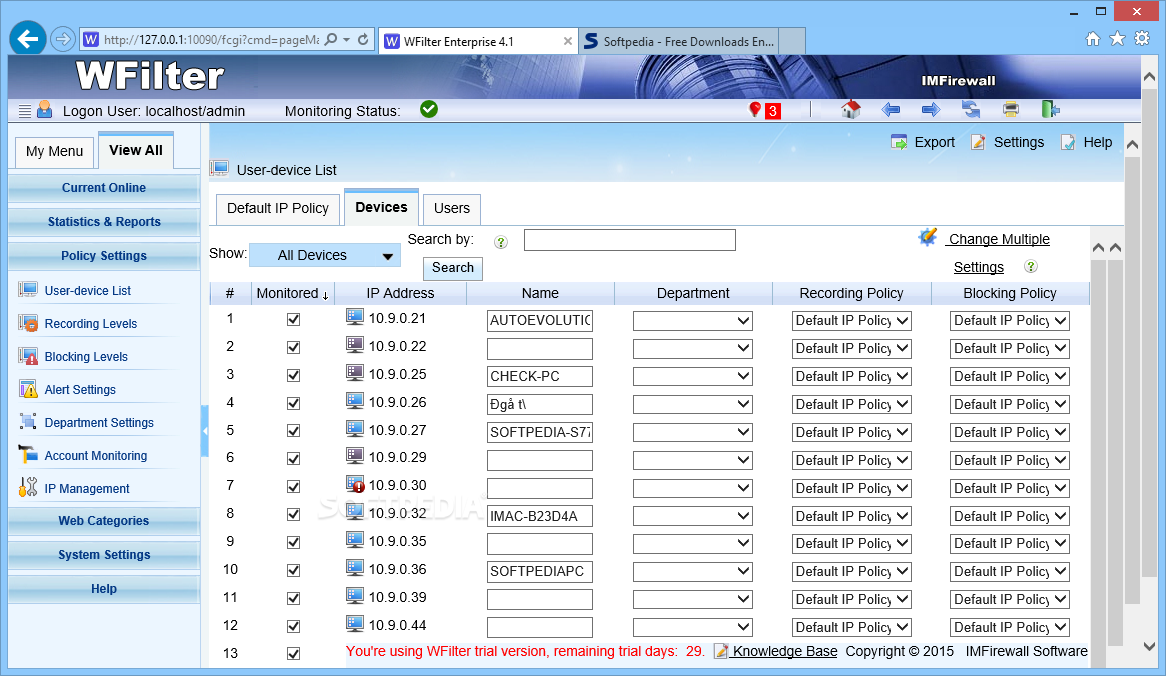Click the Search by text field
Screen dimensions: 1166x676
point(630,239)
